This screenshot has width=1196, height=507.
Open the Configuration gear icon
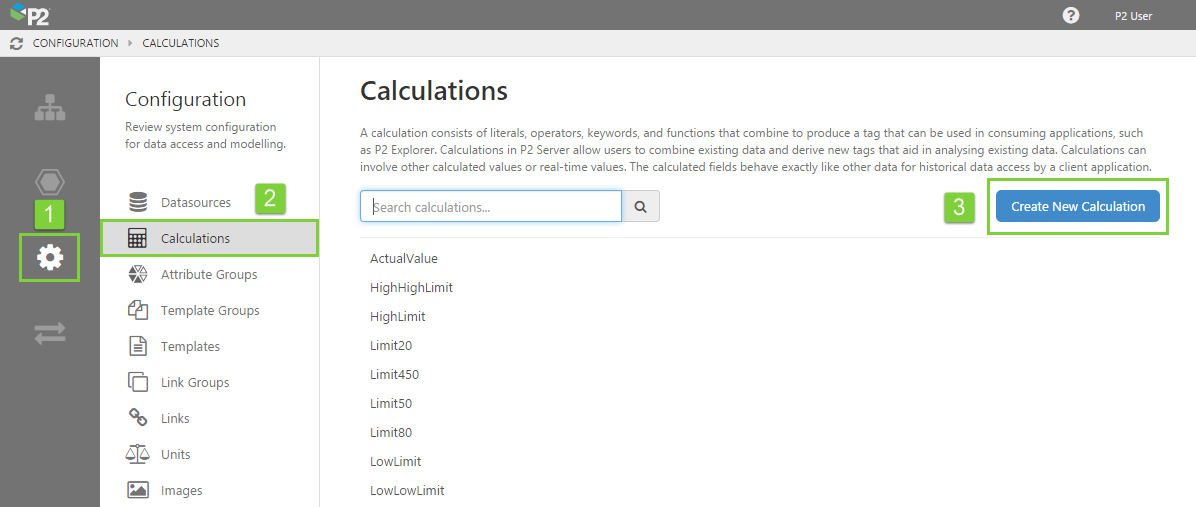(49, 257)
